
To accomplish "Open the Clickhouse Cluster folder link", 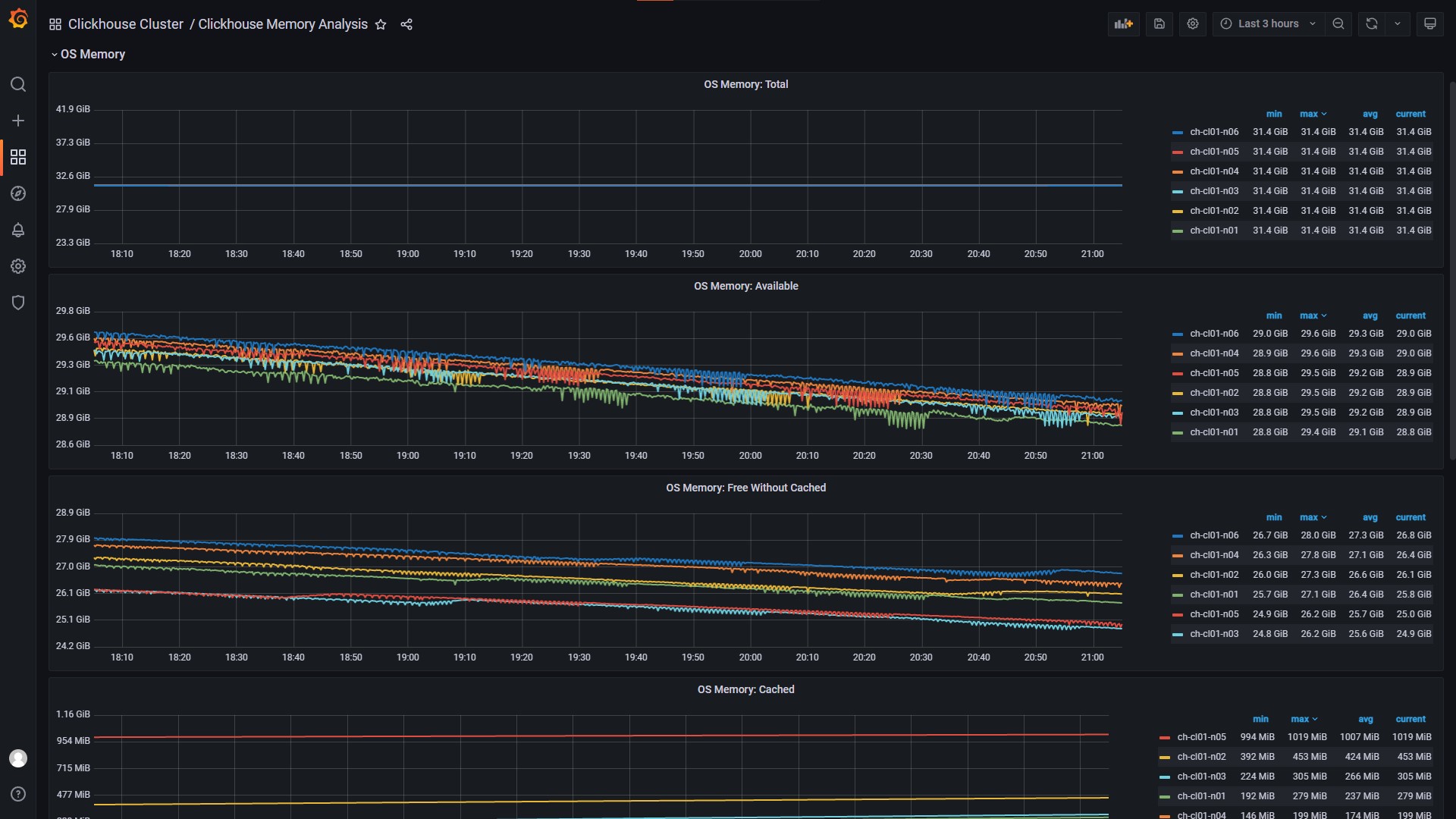I will coord(125,24).
